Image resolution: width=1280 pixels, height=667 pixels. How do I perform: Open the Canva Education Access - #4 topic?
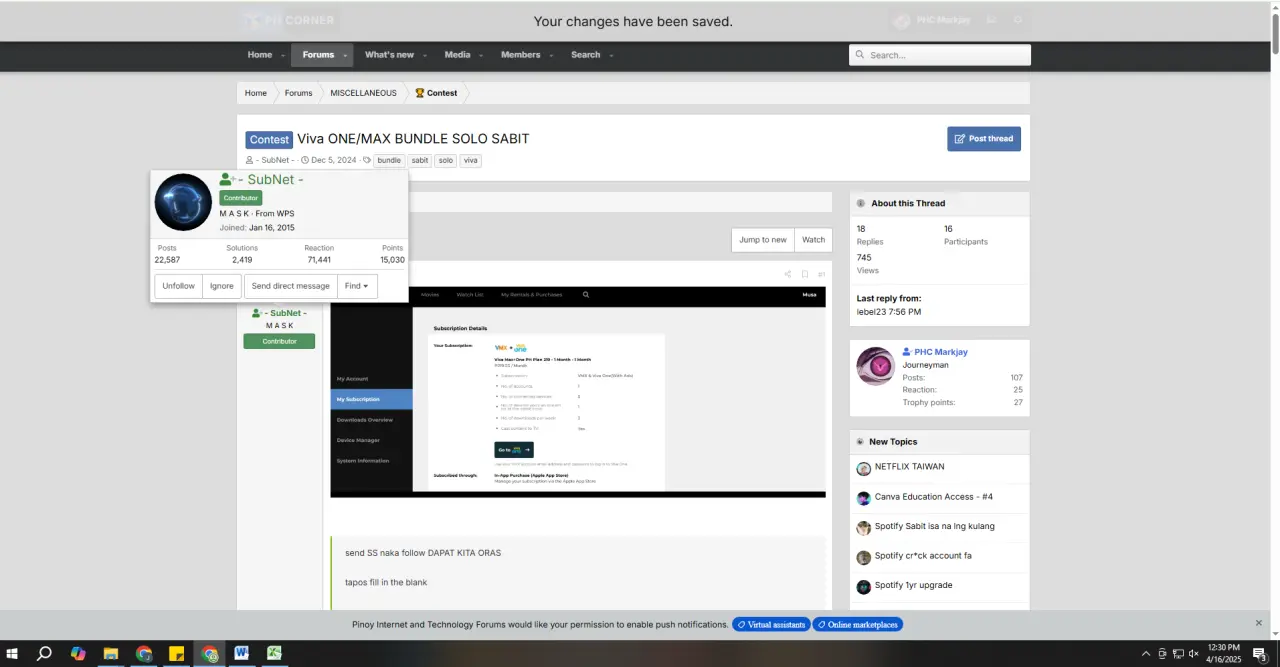point(934,497)
